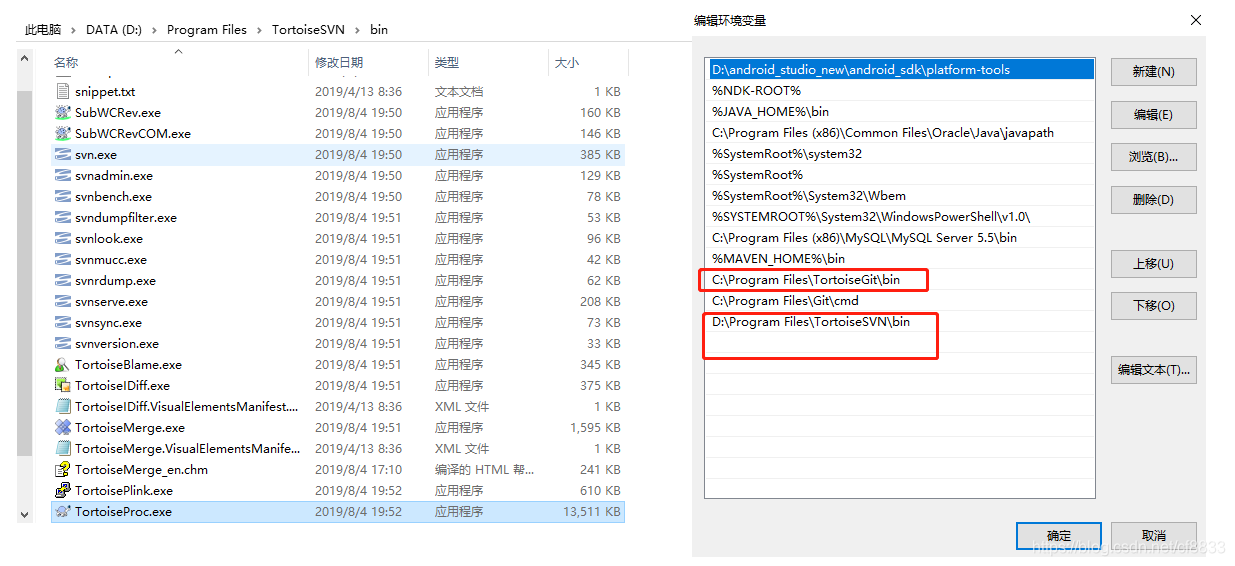Select the WindowsPowerShell\v1.0\ entry
1235x566 pixels.
click(900, 217)
